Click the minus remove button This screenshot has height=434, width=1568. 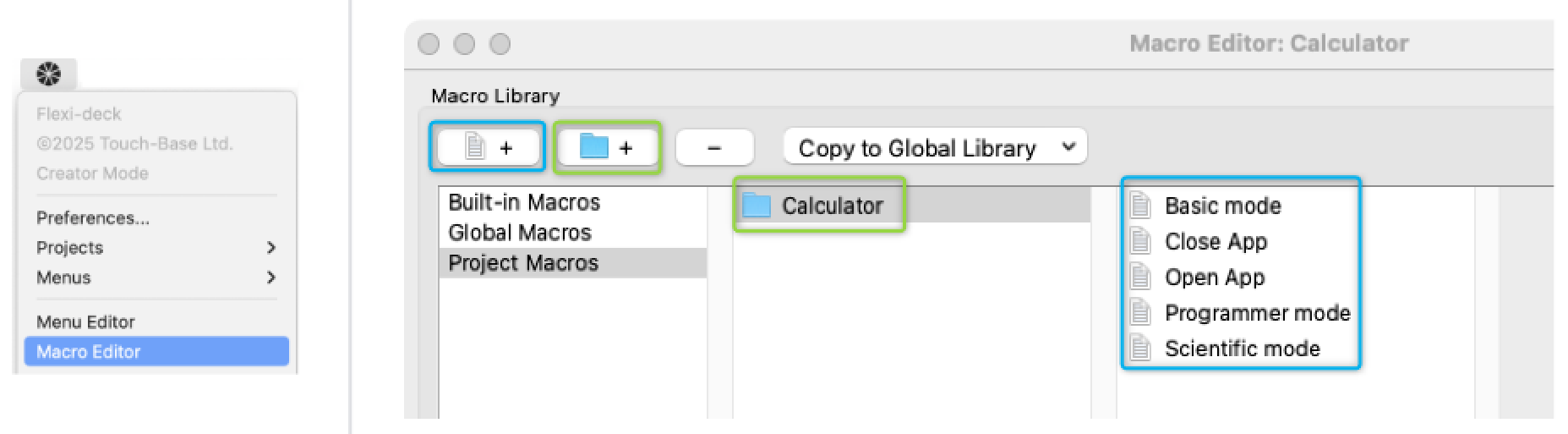[714, 148]
